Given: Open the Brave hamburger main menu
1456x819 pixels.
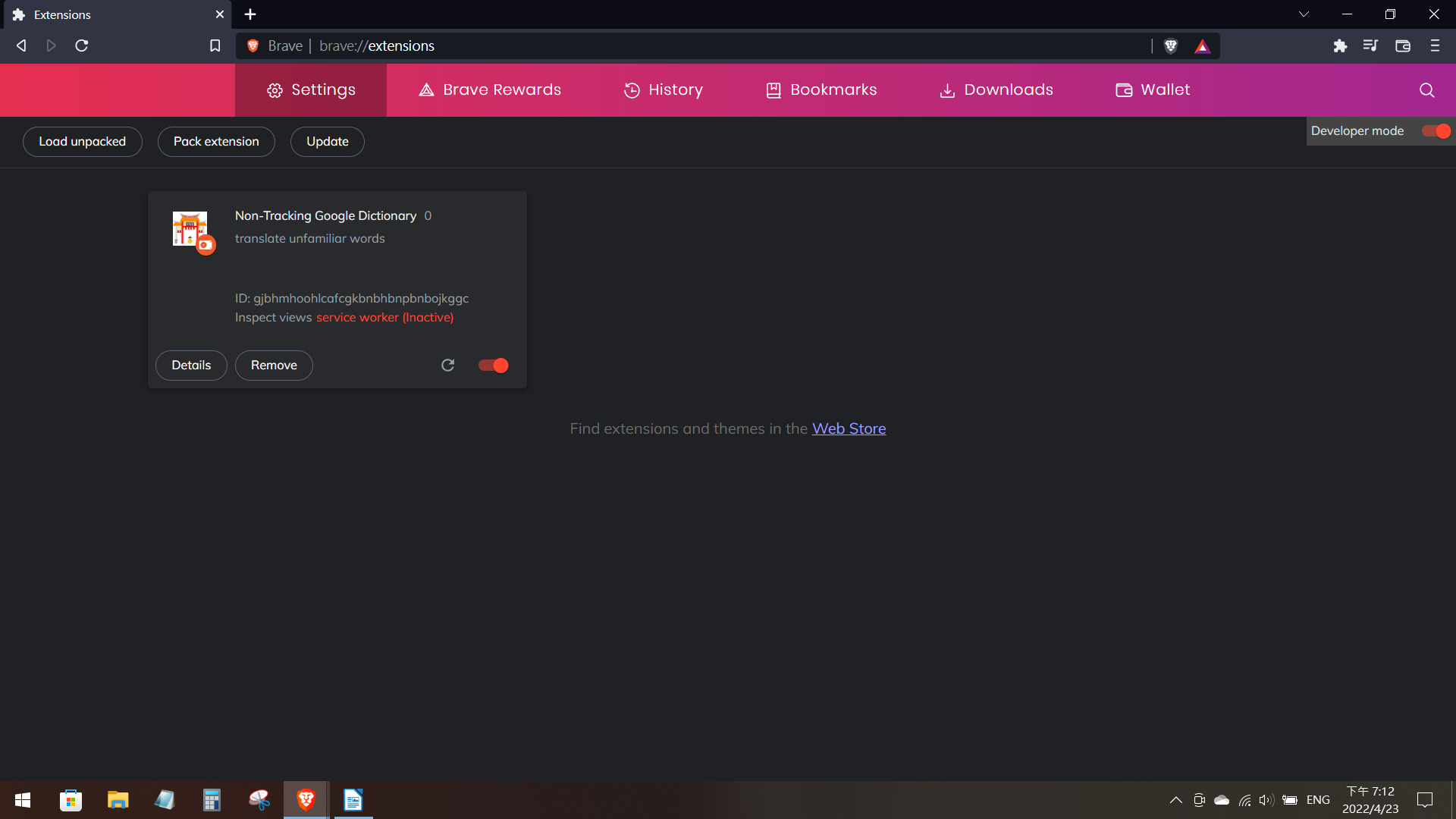Looking at the screenshot, I should click(1435, 46).
